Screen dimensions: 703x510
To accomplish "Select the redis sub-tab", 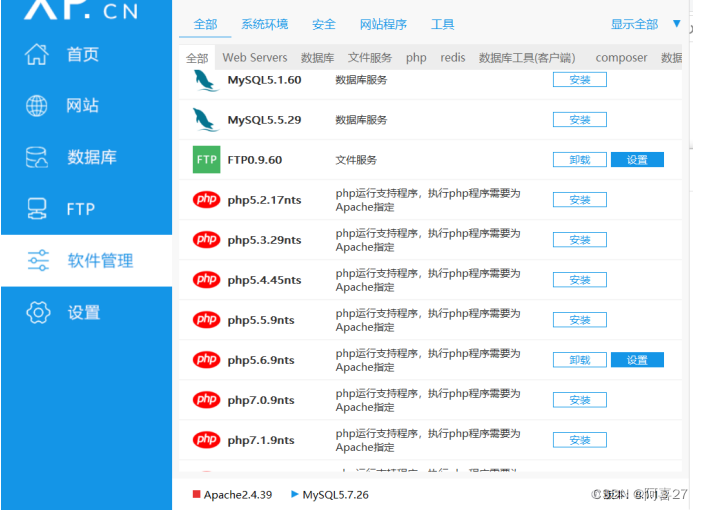I will (x=453, y=58).
